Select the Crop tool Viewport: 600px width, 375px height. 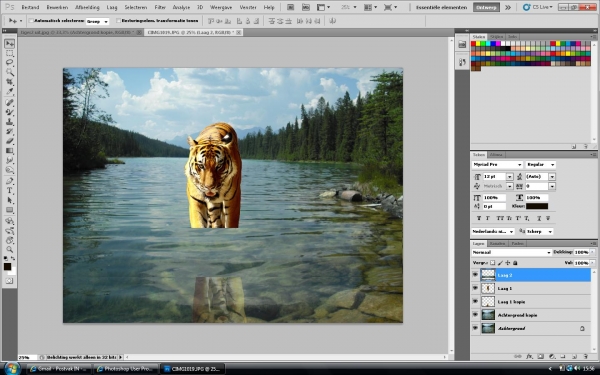pos(10,82)
